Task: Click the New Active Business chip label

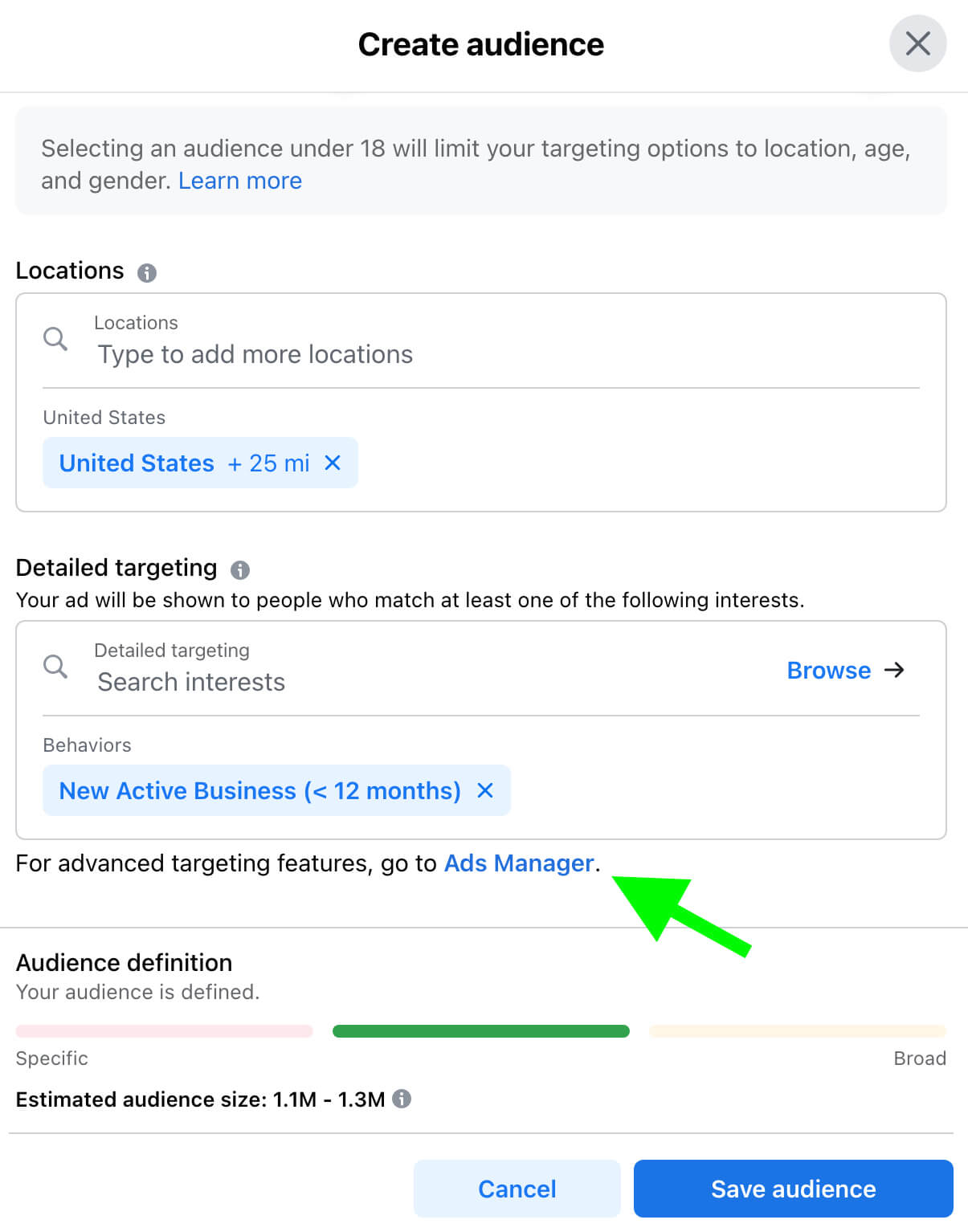Action: click(259, 791)
